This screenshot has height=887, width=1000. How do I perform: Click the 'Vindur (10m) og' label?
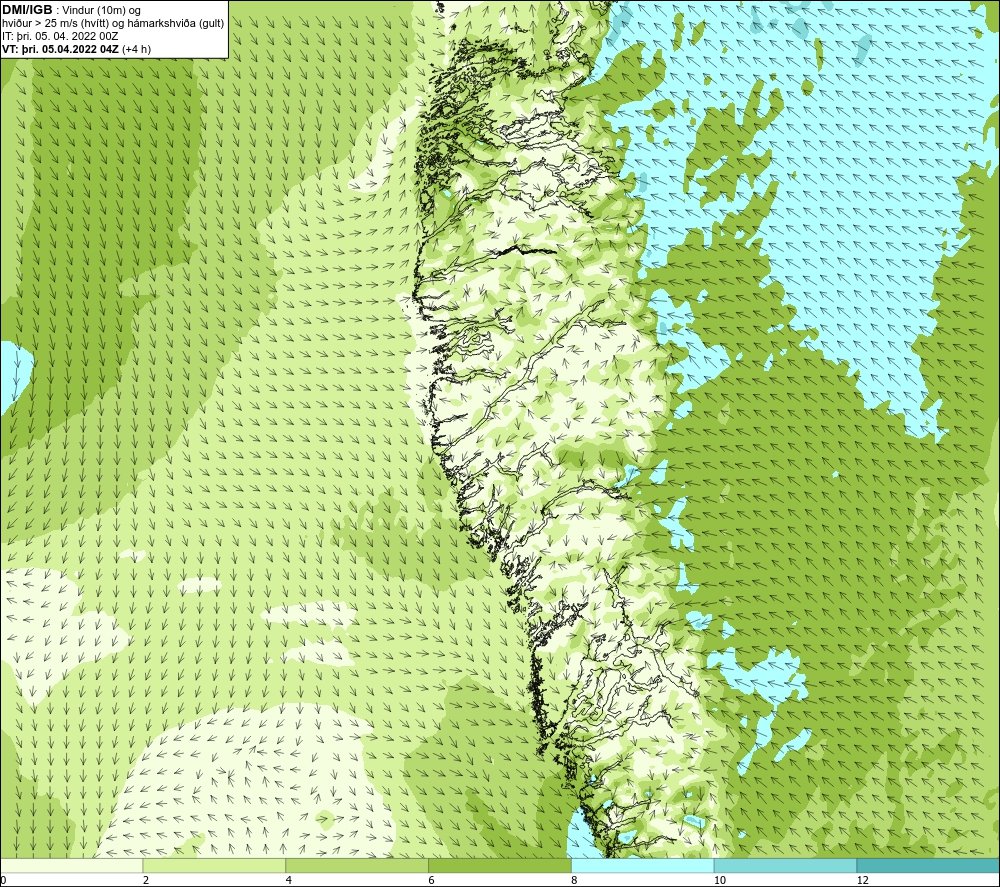click(x=101, y=10)
